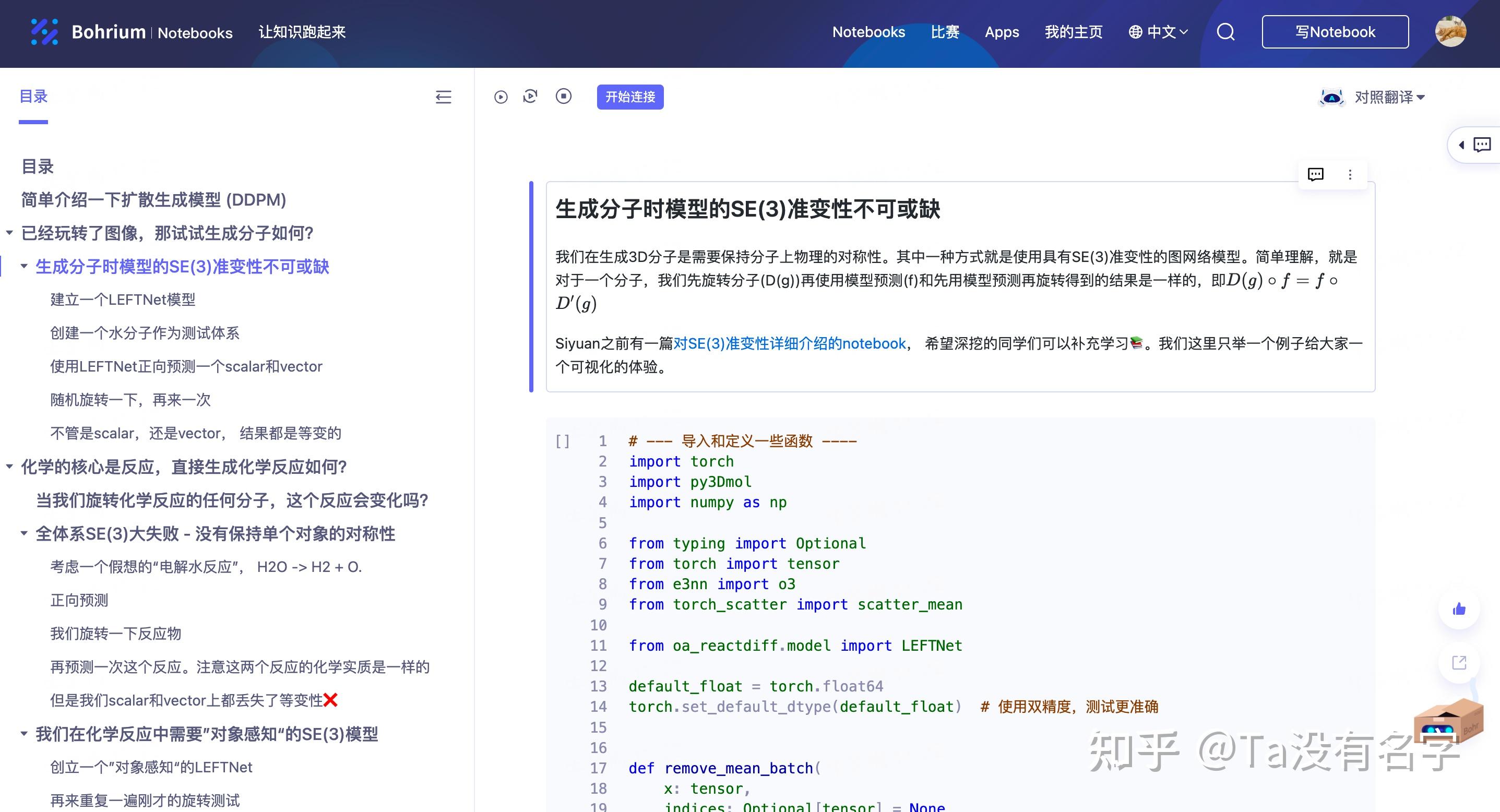The image size is (1500, 812).
Task: Open the 中文 language dropdown
Action: (x=1158, y=32)
